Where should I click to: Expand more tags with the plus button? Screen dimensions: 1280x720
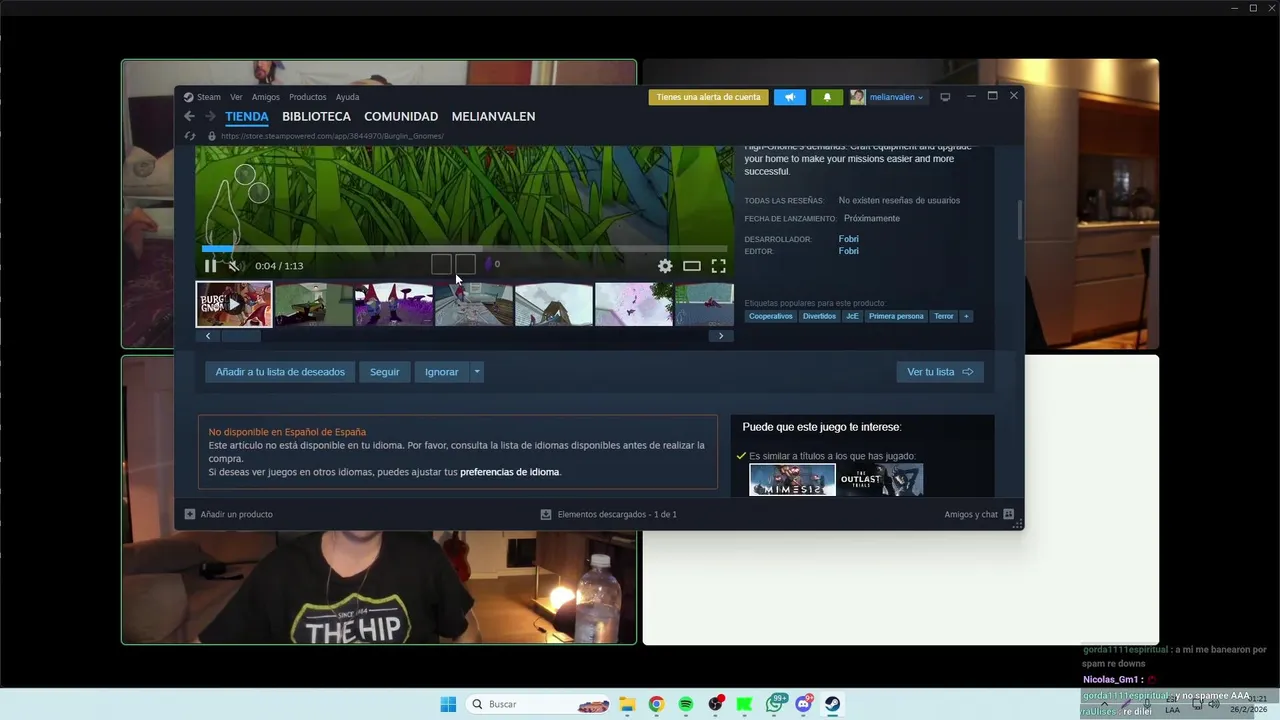point(966,316)
